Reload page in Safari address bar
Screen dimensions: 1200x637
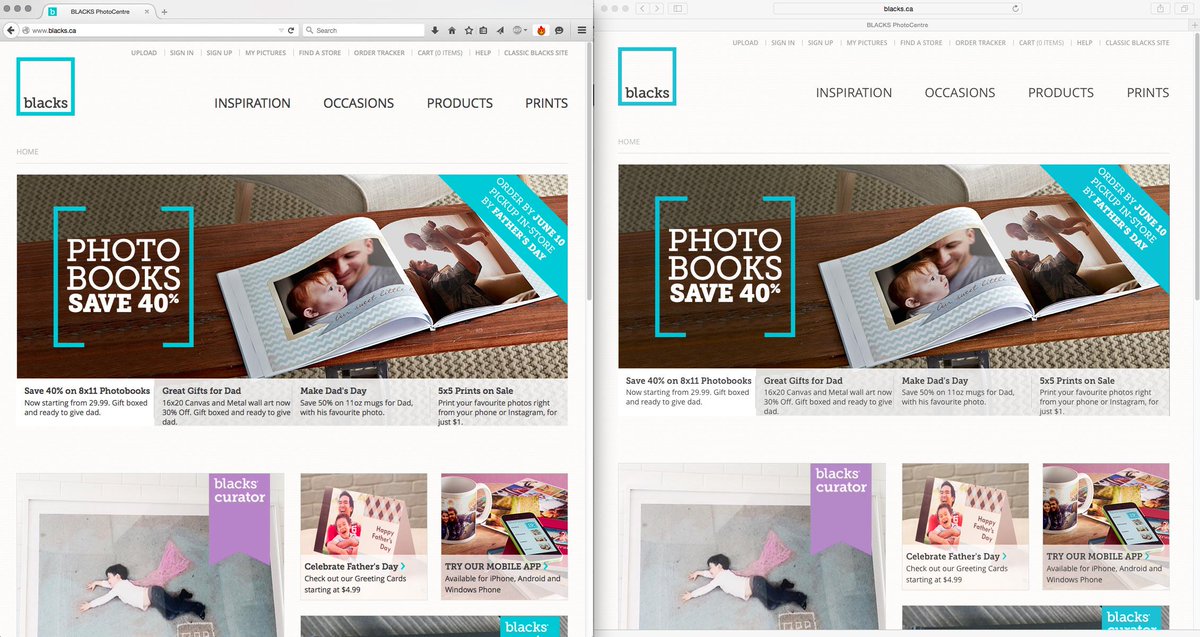[x=1015, y=8]
